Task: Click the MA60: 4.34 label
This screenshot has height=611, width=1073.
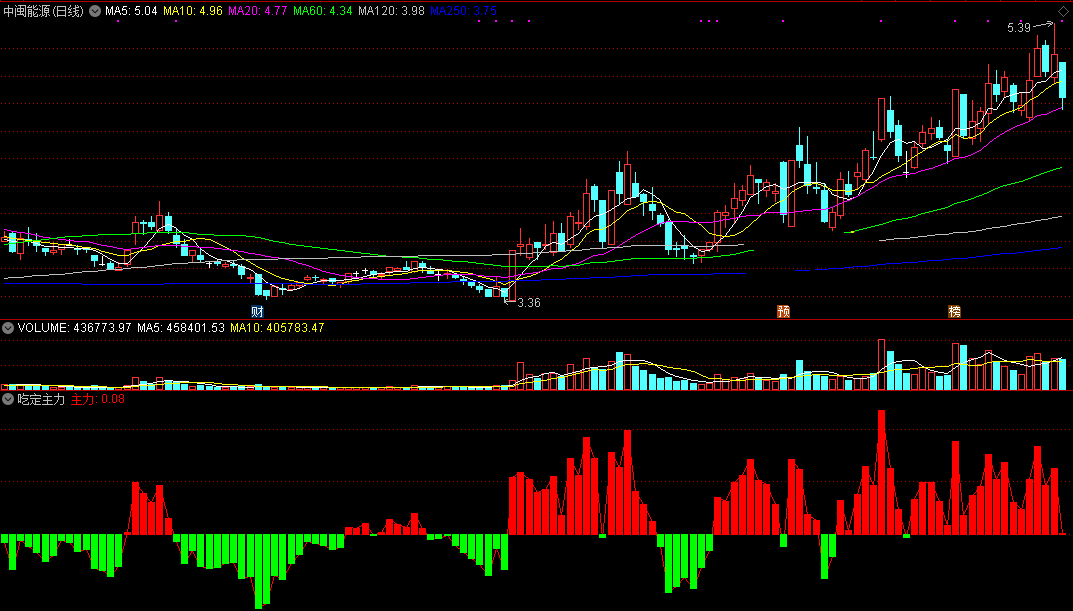Action: coord(323,11)
